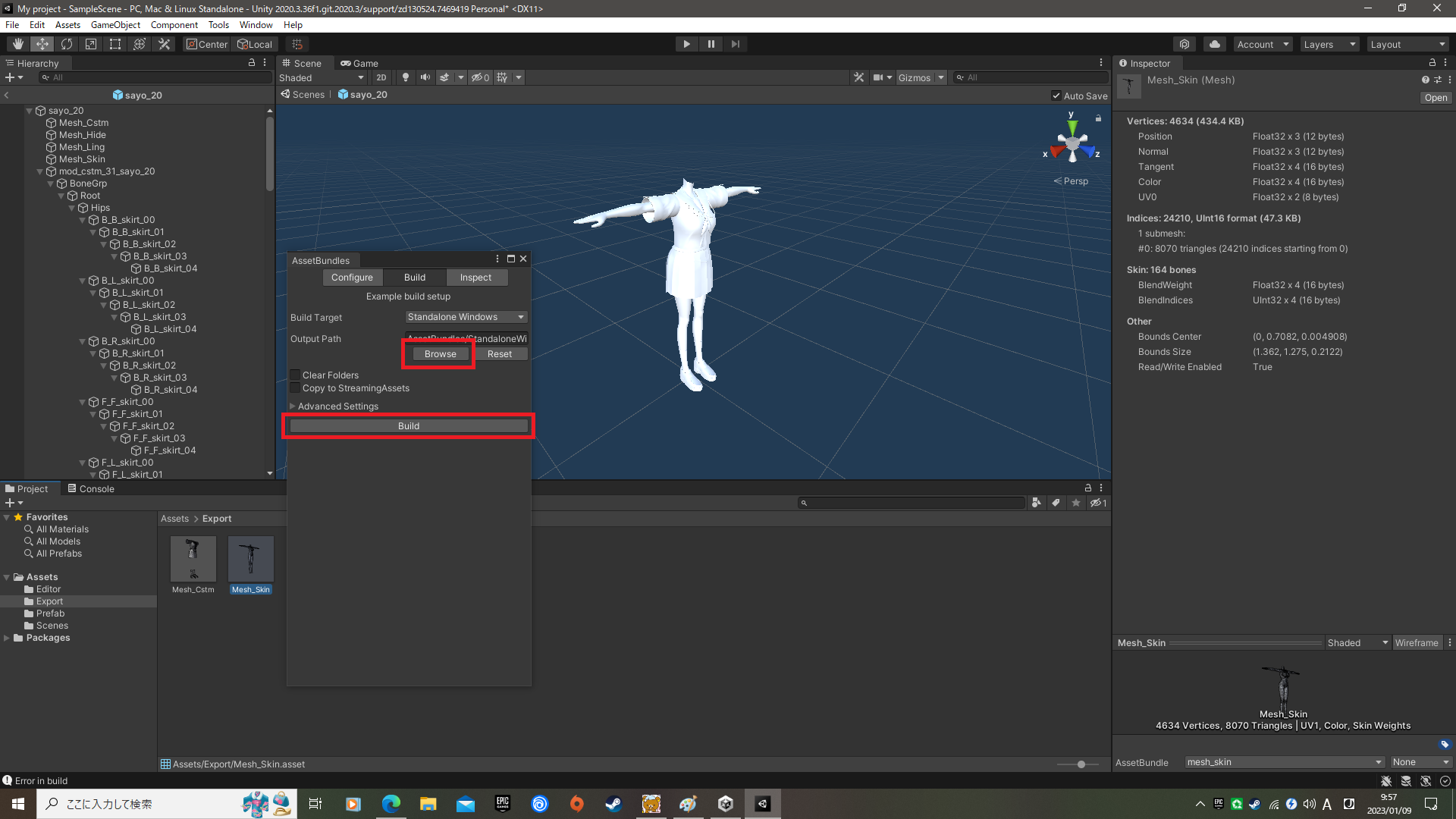Search by label icon in Project
This screenshot has height=819, width=1456.
tap(1056, 503)
